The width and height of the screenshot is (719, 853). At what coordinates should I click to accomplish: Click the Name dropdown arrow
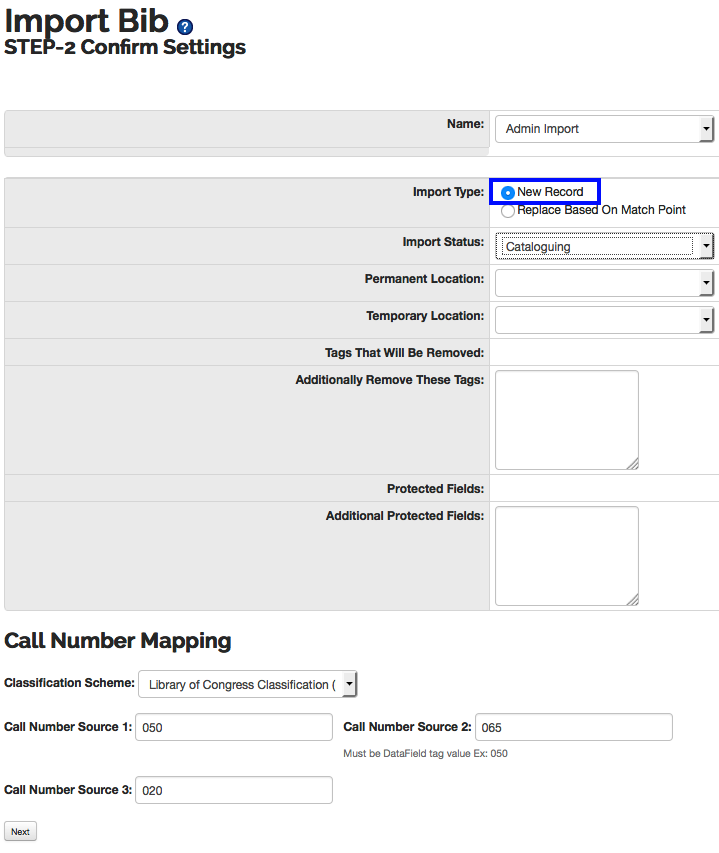coord(706,129)
